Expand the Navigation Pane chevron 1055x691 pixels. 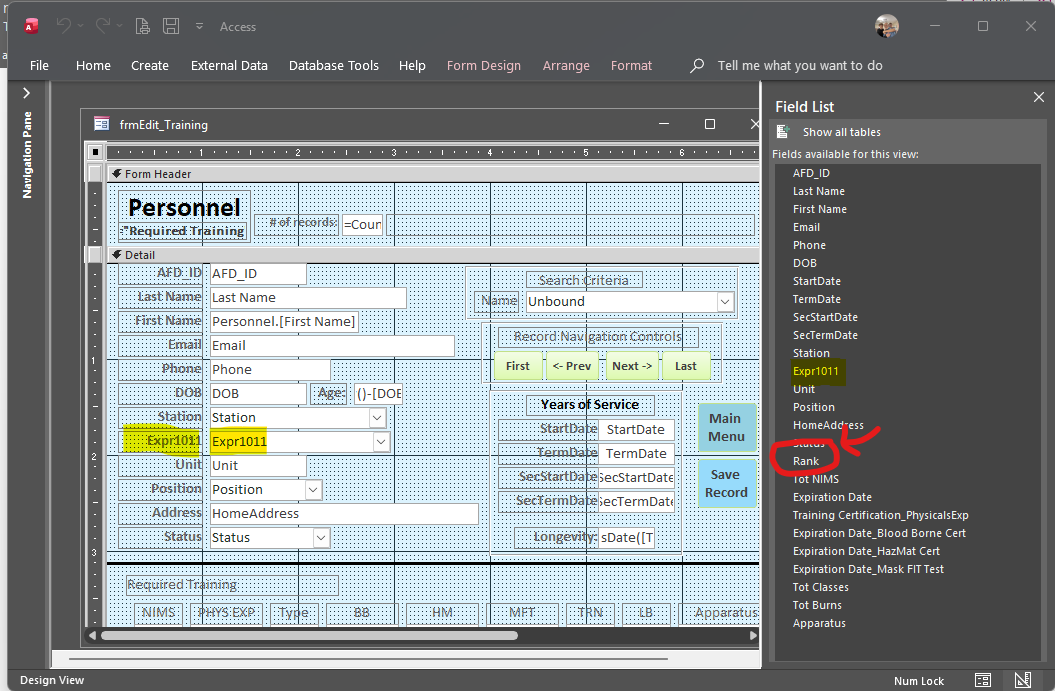tap(27, 93)
